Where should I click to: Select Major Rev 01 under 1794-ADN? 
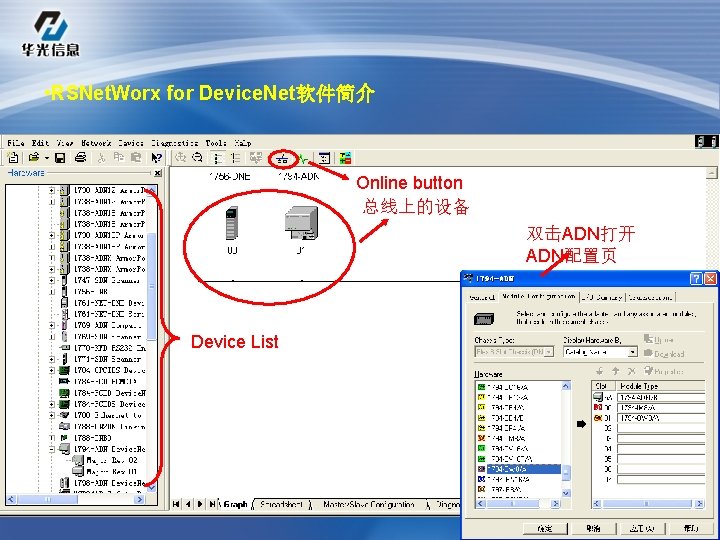coord(111,472)
